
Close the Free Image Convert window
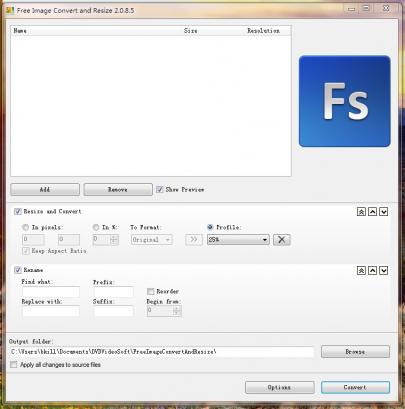(386, 8)
